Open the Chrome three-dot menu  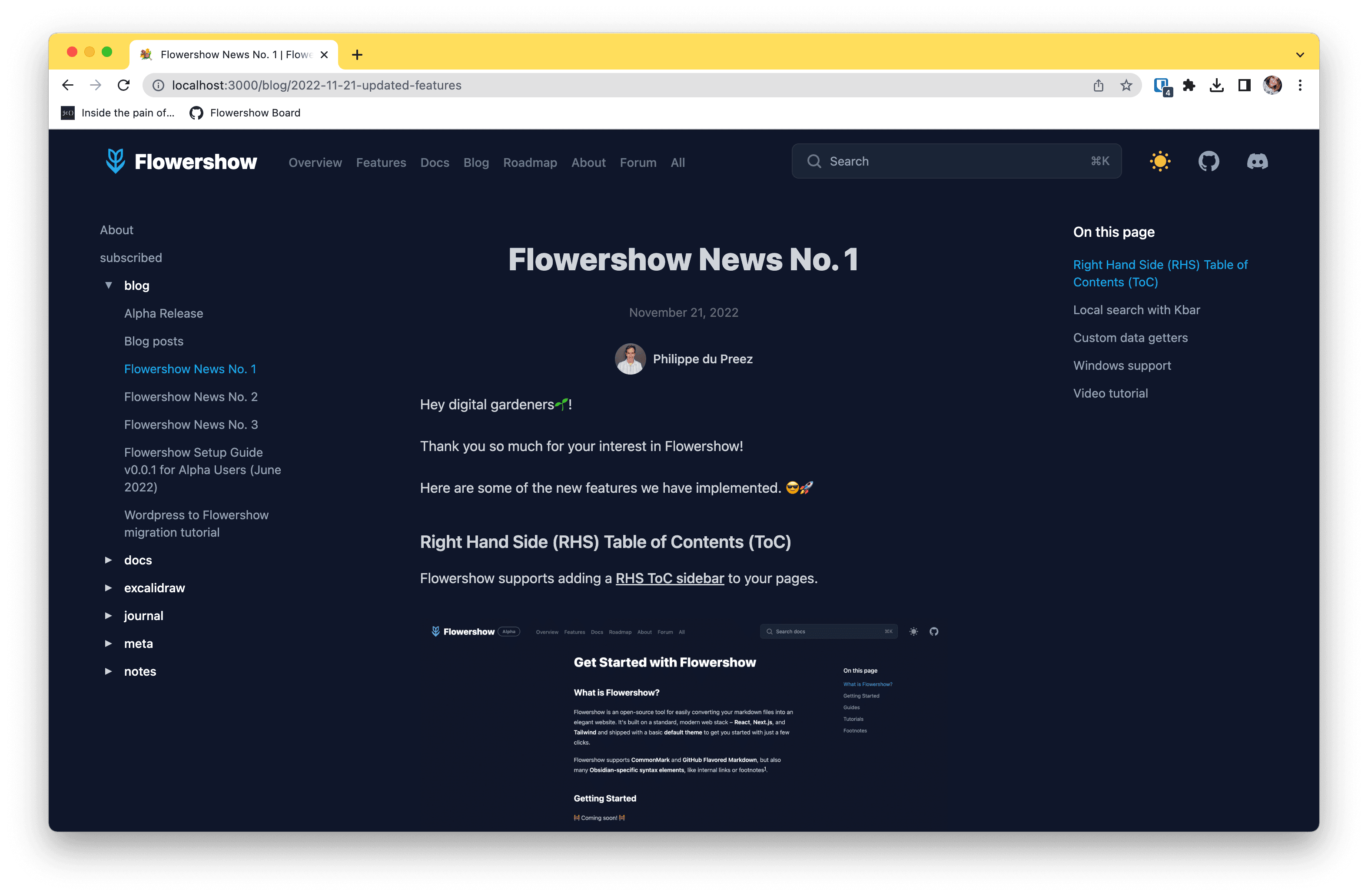(1300, 85)
